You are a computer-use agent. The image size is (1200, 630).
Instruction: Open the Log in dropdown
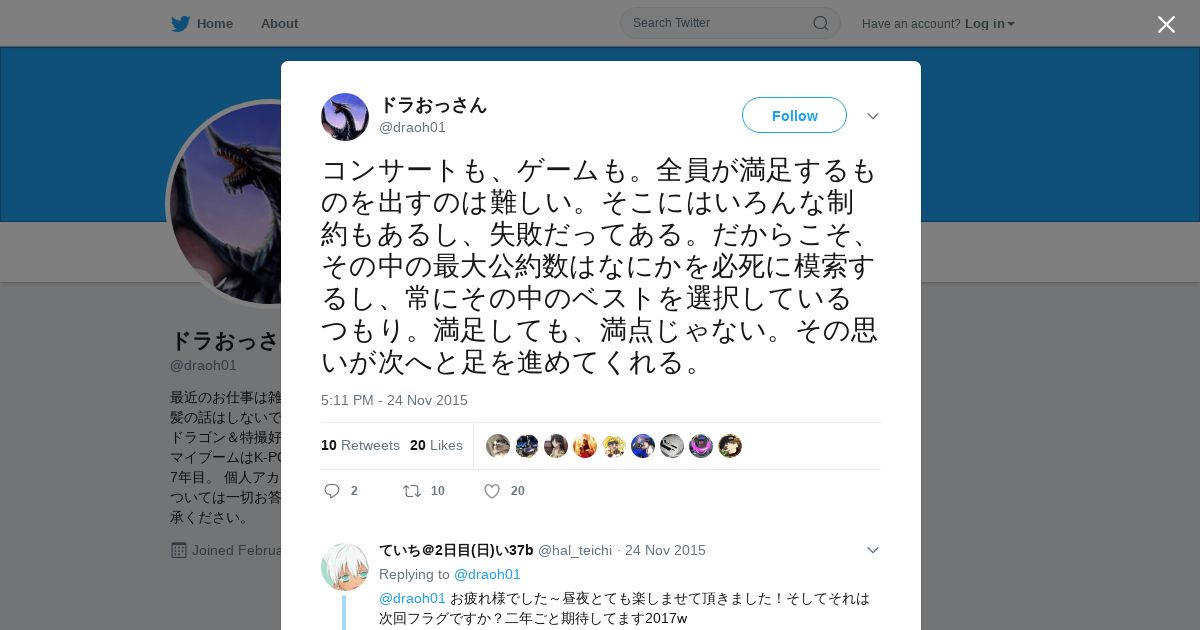coord(990,24)
